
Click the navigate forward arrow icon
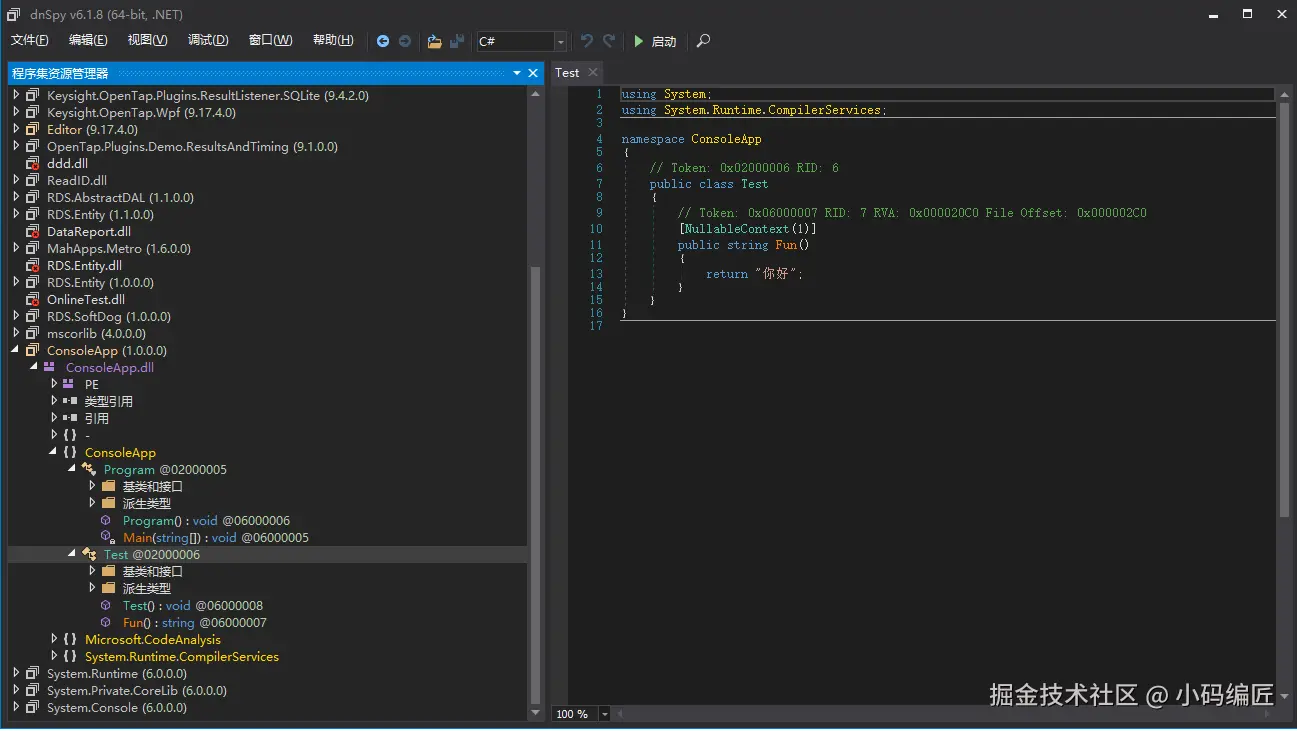point(405,41)
